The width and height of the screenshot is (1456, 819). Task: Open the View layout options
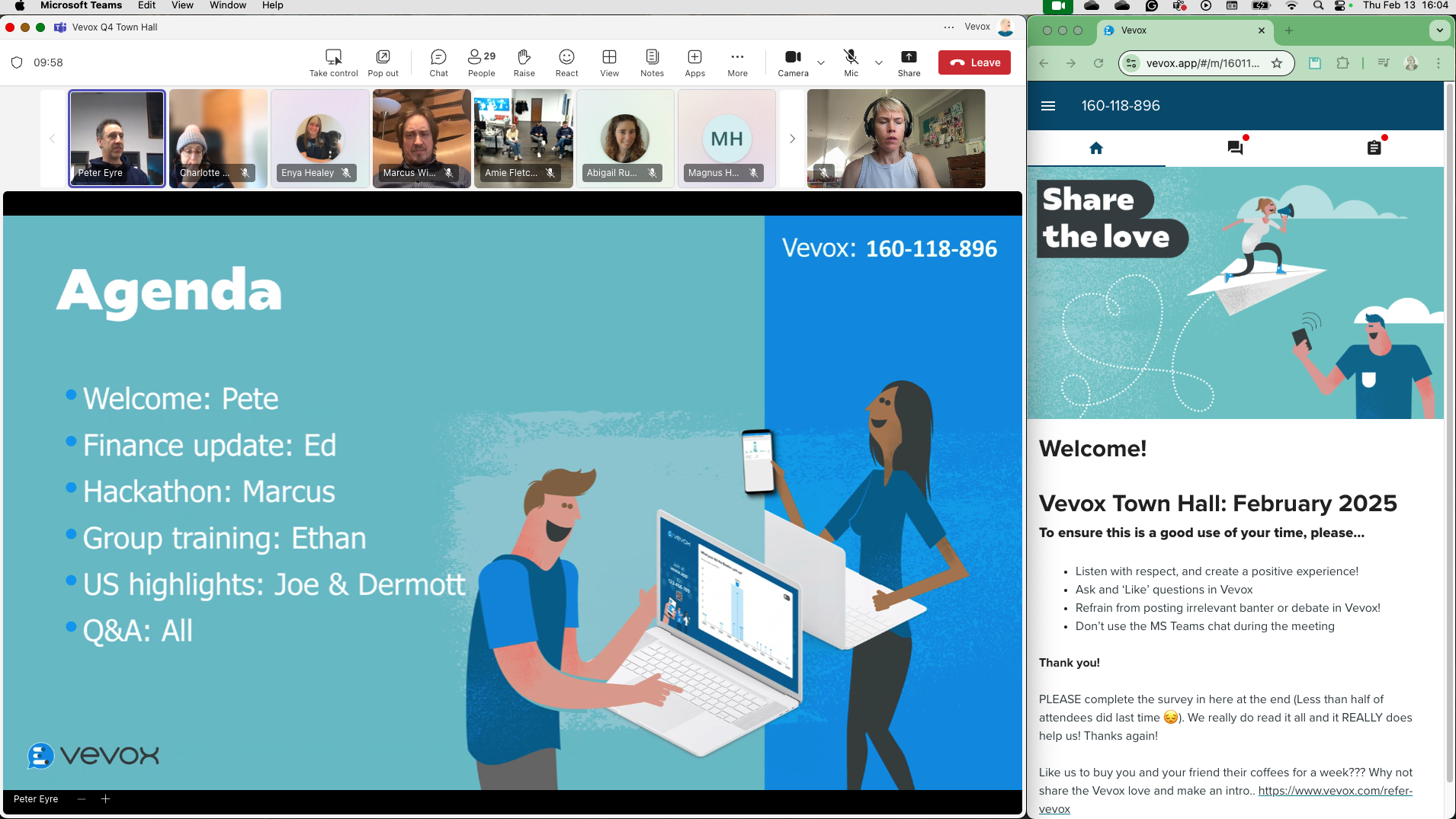pyautogui.click(x=609, y=62)
